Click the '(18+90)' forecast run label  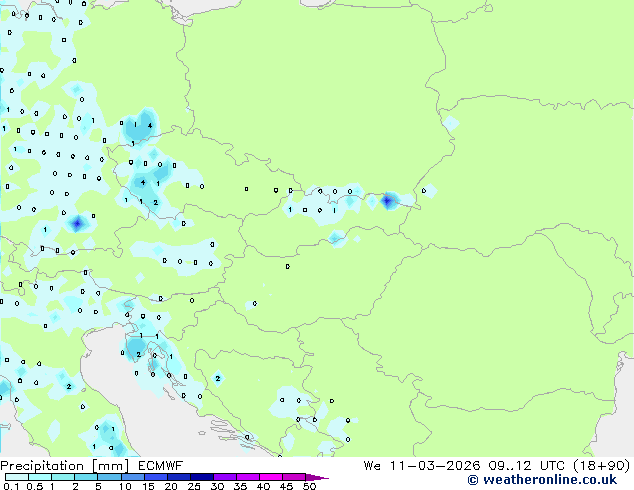click(x=602, y=466)
